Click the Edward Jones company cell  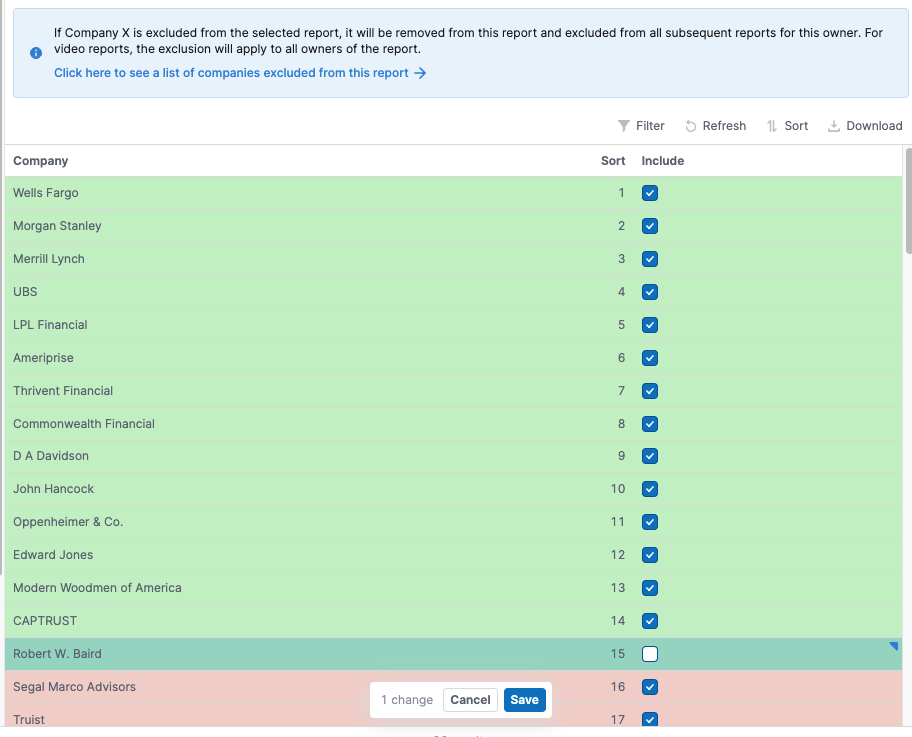[x=53, y=555]
